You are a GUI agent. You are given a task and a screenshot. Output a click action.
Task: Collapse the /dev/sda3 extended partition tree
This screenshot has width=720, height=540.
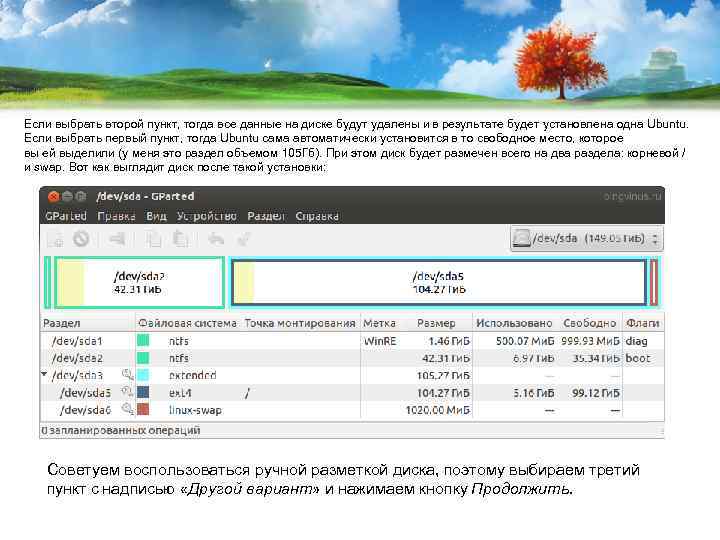(x=44, y=375)
